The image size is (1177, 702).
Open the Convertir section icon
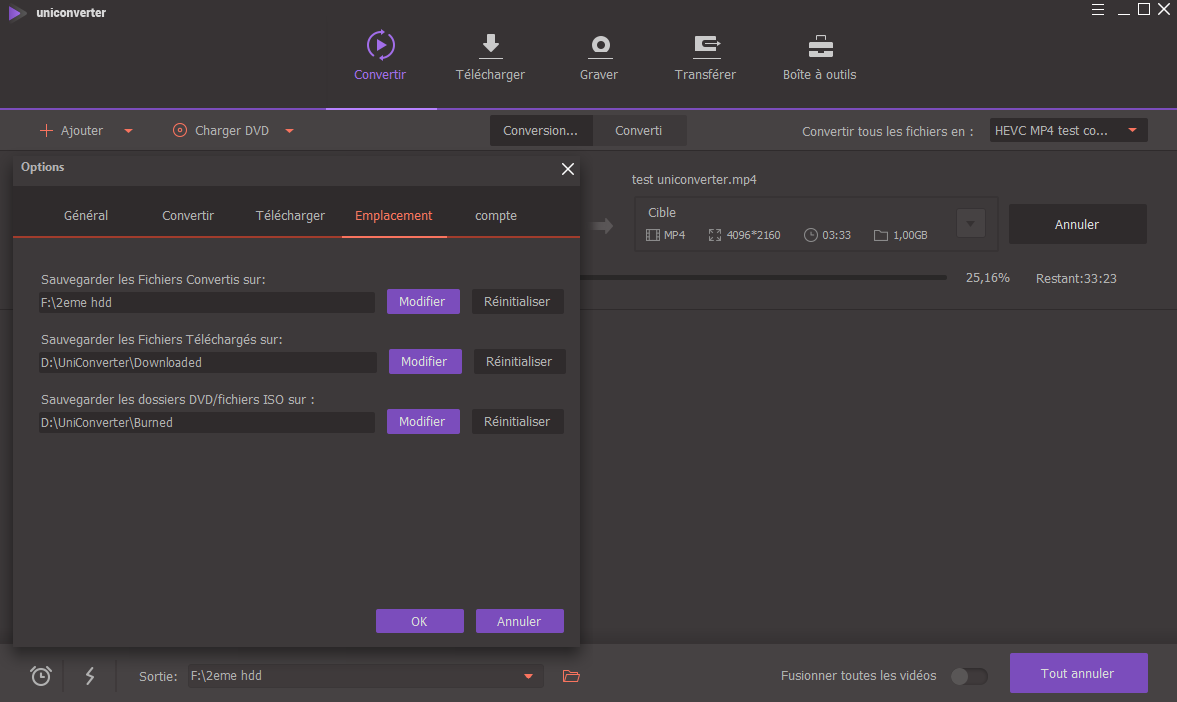pyautogui.click(x=381, y=45)
